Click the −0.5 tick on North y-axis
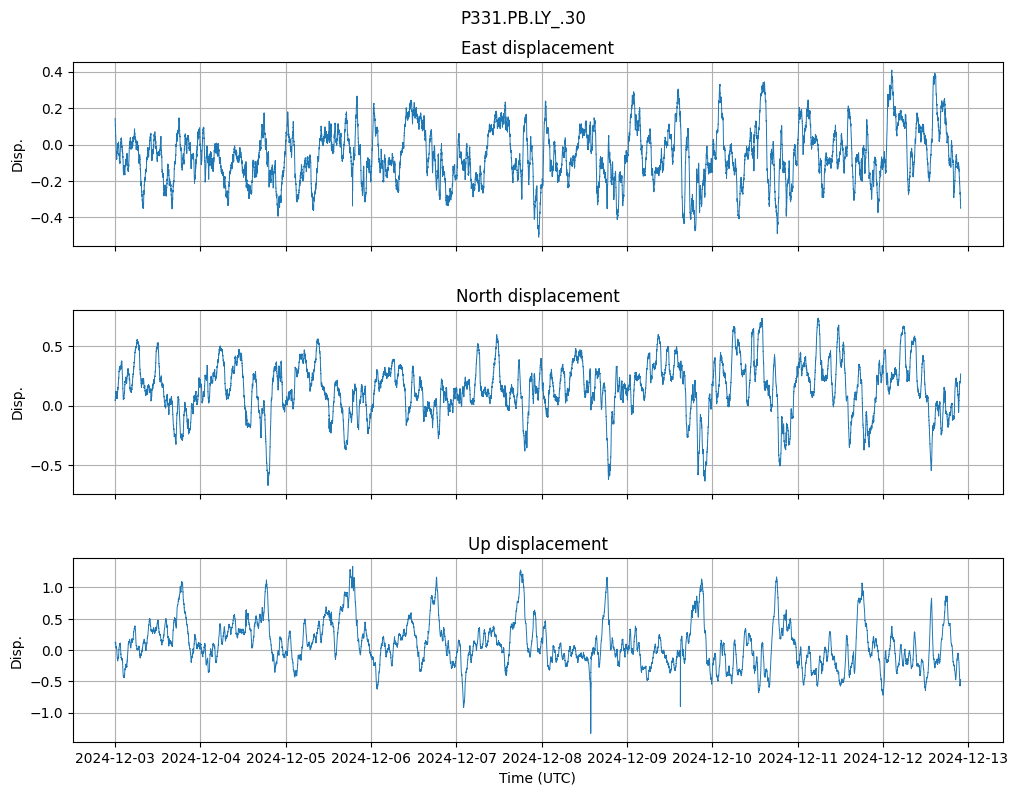This screenshot has width=1018, height=795. 47,466
